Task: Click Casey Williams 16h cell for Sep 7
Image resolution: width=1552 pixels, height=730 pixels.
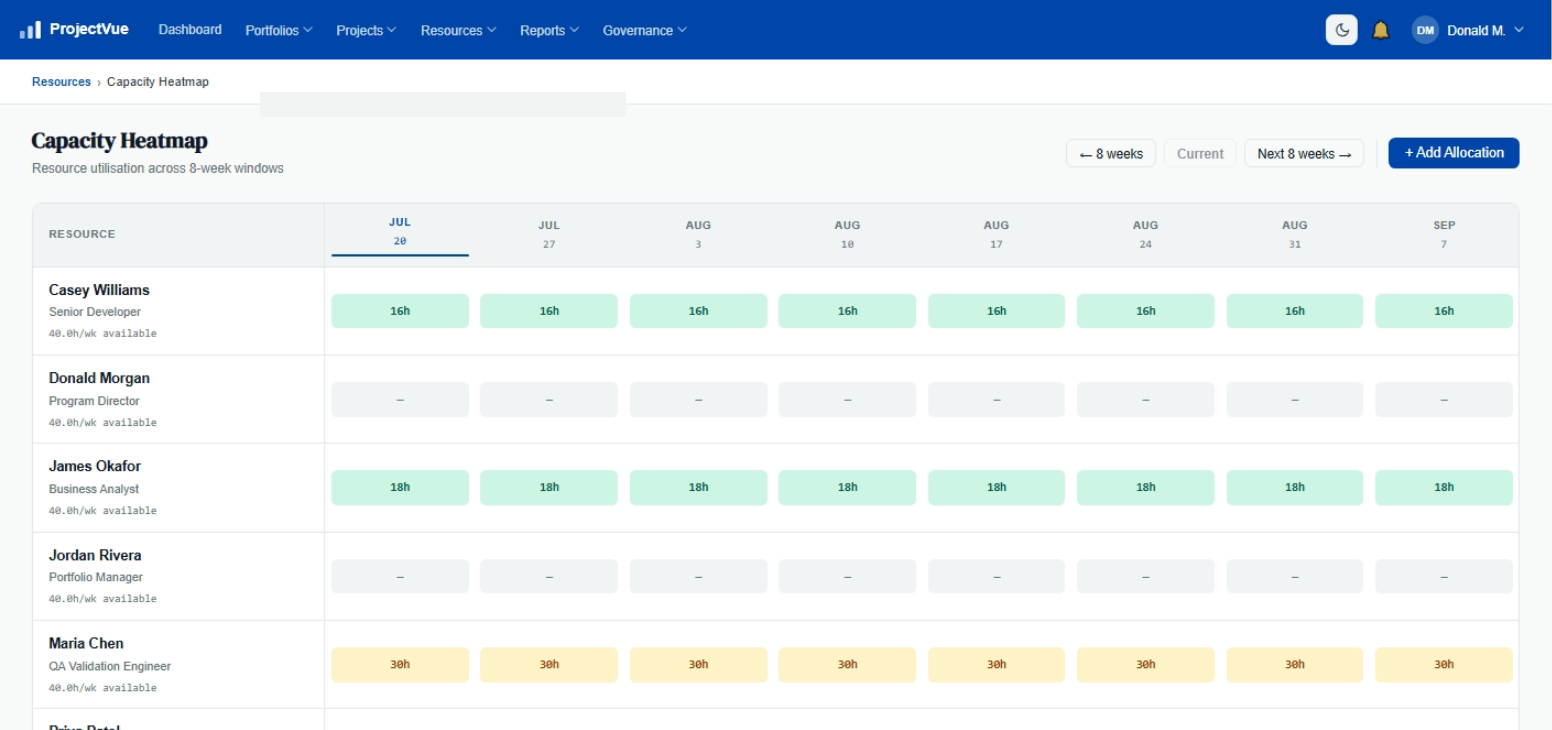Action: pyautogui.click(x=1444, y=311)
